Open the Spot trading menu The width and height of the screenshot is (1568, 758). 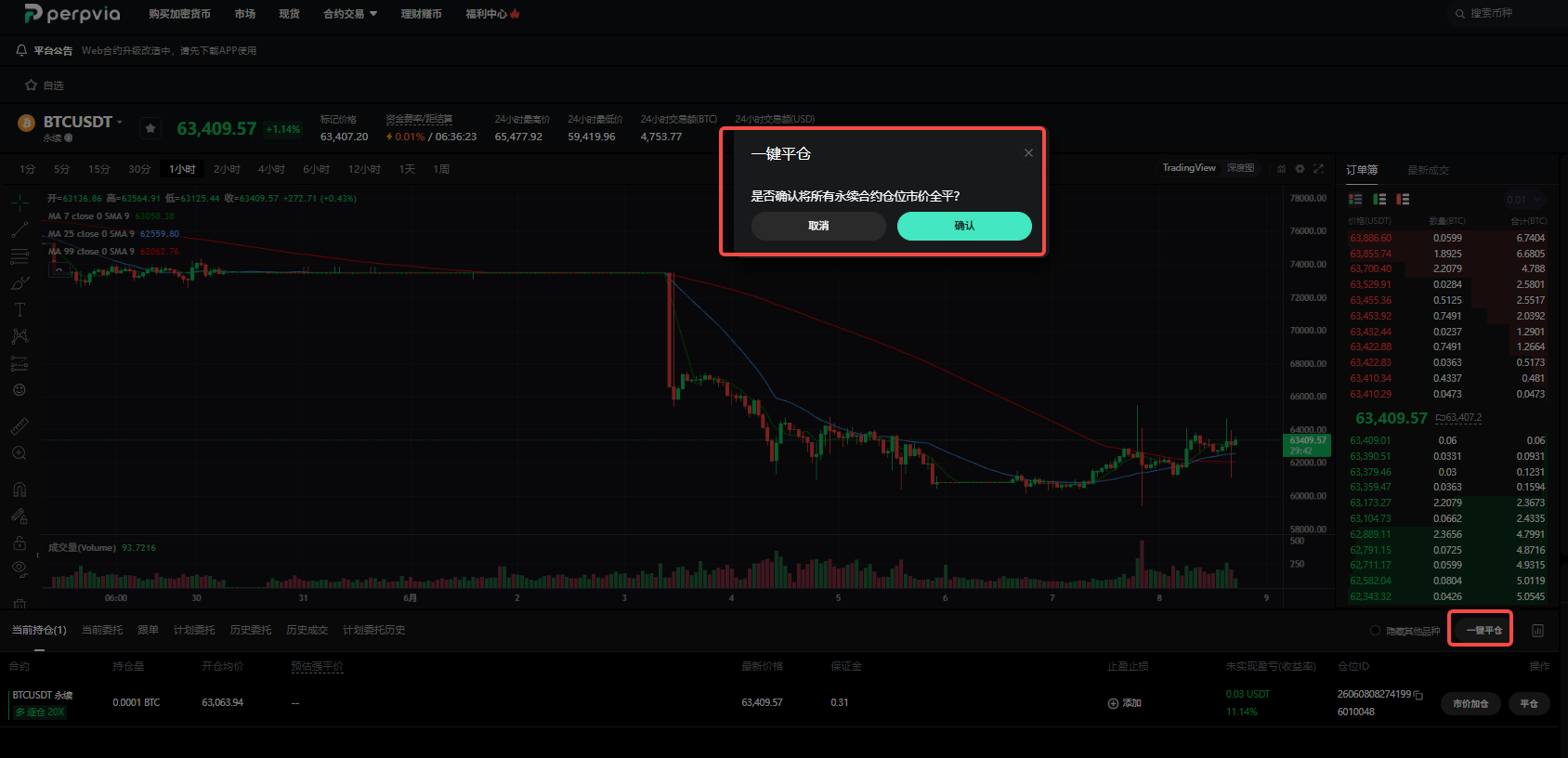pyautogui.click(x=290, y=14)
